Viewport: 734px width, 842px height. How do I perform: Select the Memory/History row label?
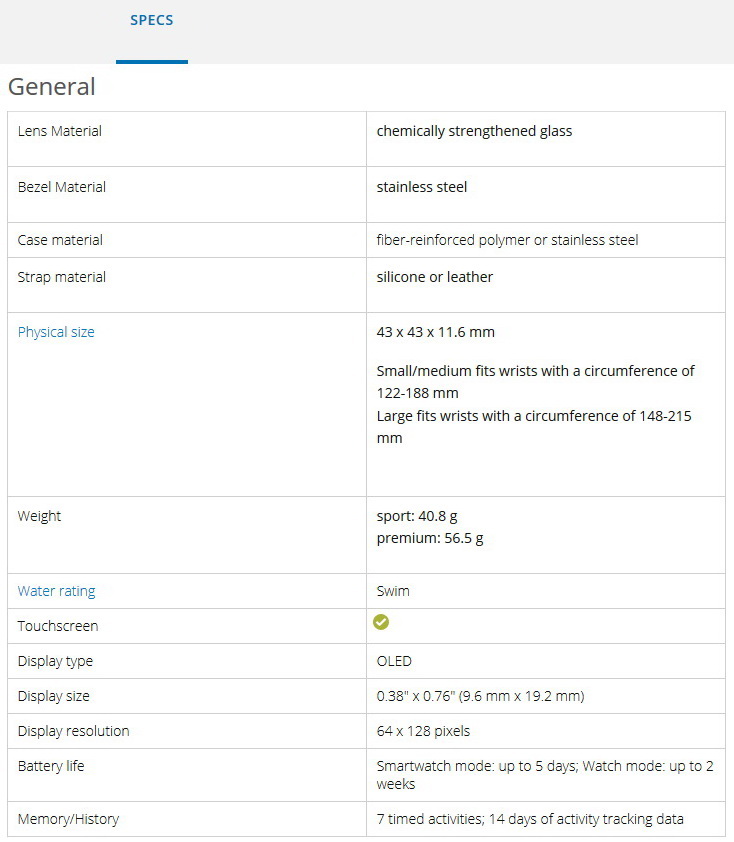[x=68, y=819]
